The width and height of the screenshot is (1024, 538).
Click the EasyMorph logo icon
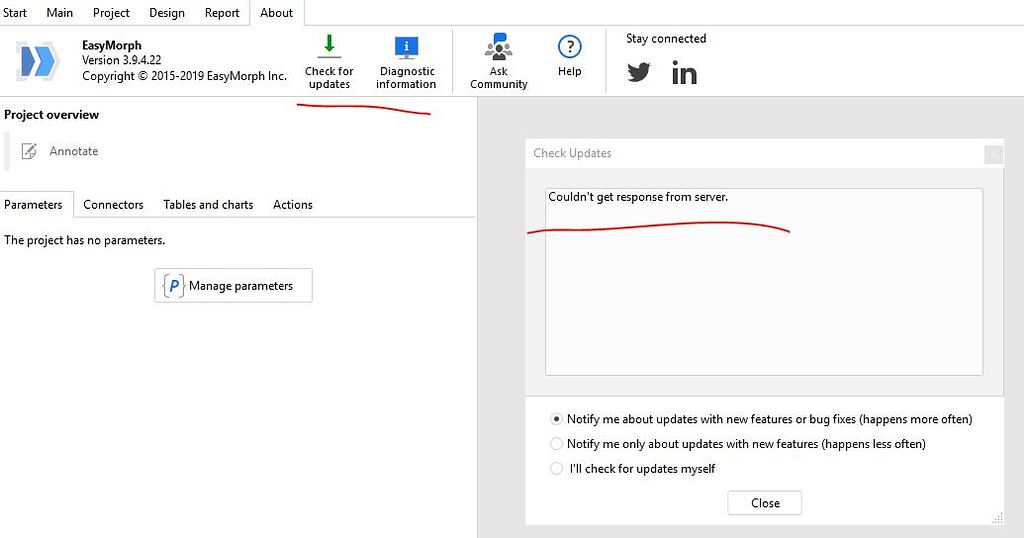pos(38,61)
